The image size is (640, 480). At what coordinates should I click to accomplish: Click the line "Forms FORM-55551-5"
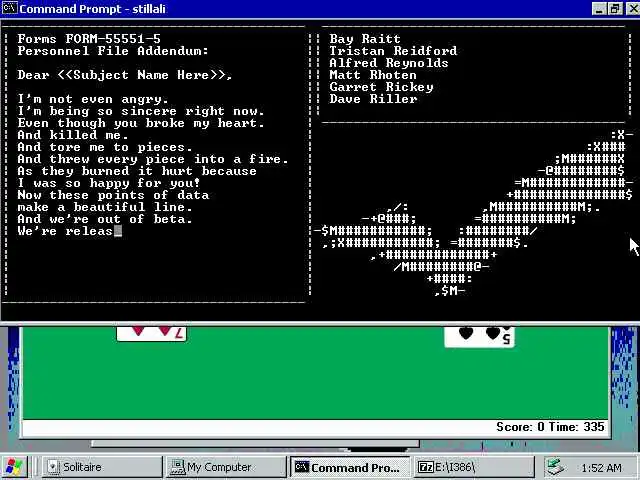(x=89, y=39)
